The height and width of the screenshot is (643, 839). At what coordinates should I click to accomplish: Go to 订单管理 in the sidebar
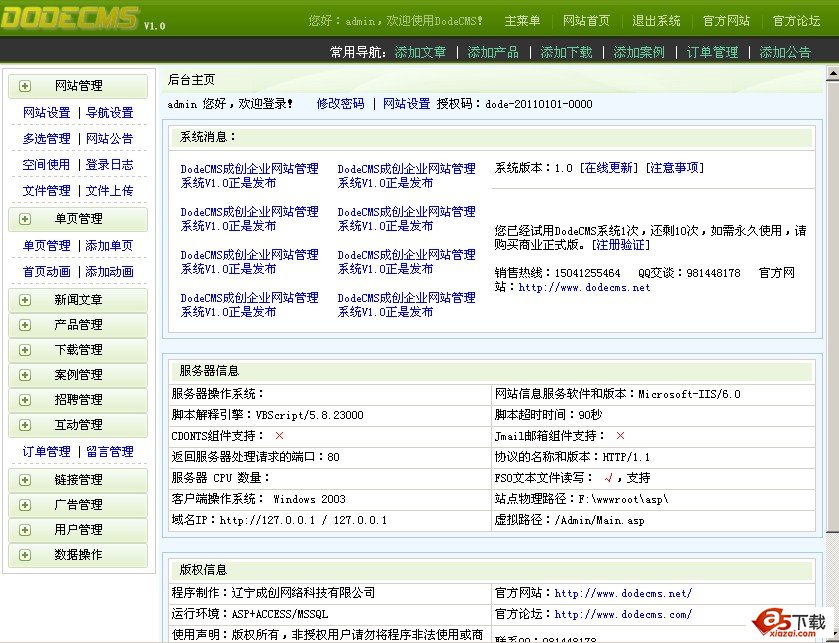pyautogui.click(x=46, y=452)
